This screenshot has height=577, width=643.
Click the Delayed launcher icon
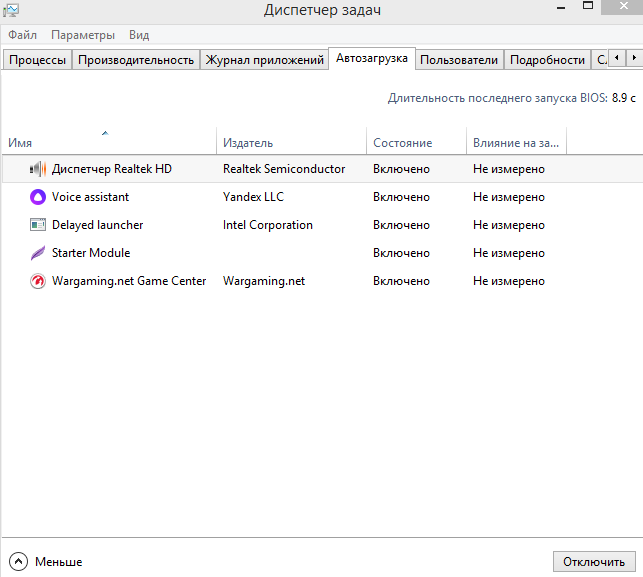[38, 225]
